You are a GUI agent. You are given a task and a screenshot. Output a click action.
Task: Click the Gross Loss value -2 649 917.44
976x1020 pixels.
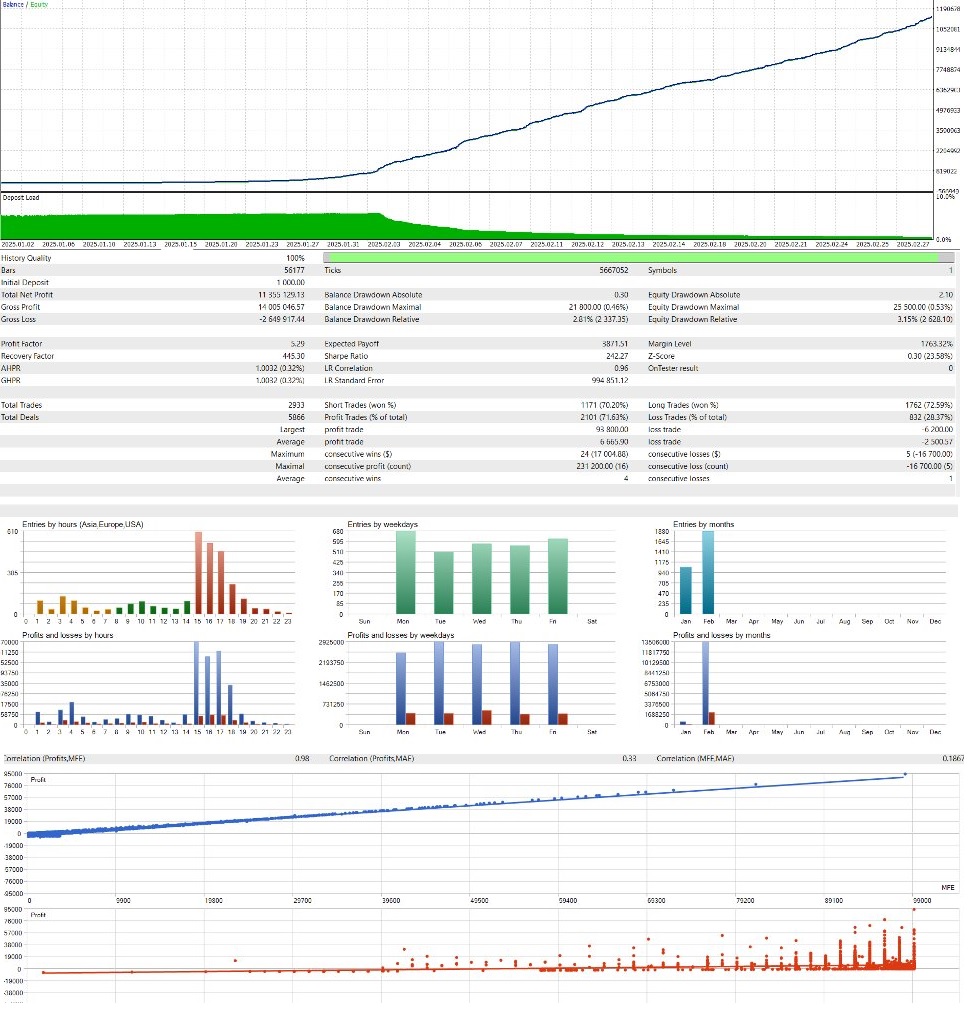pos(281,324)
